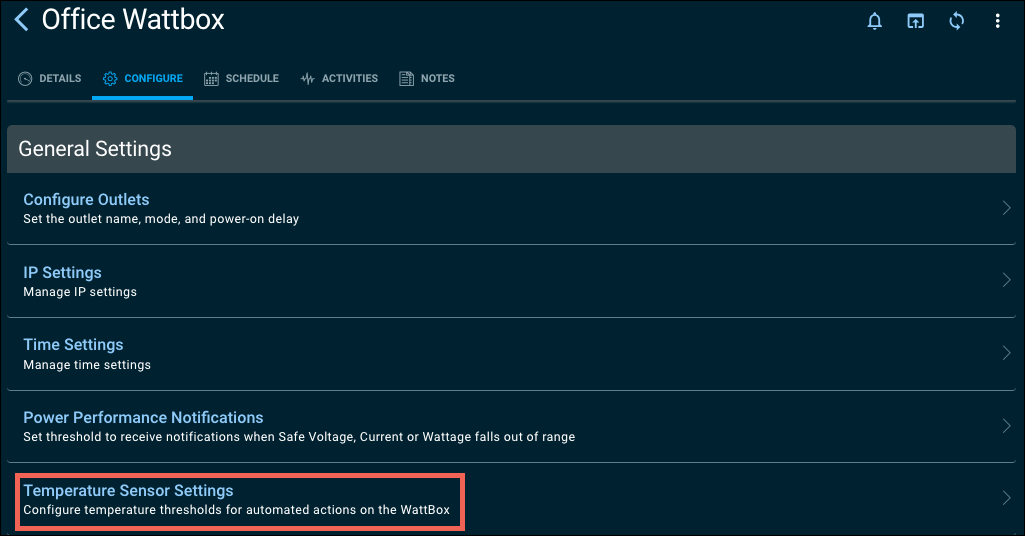Click the gear icon beside CONFIGURE

click(x=110, y=78)
